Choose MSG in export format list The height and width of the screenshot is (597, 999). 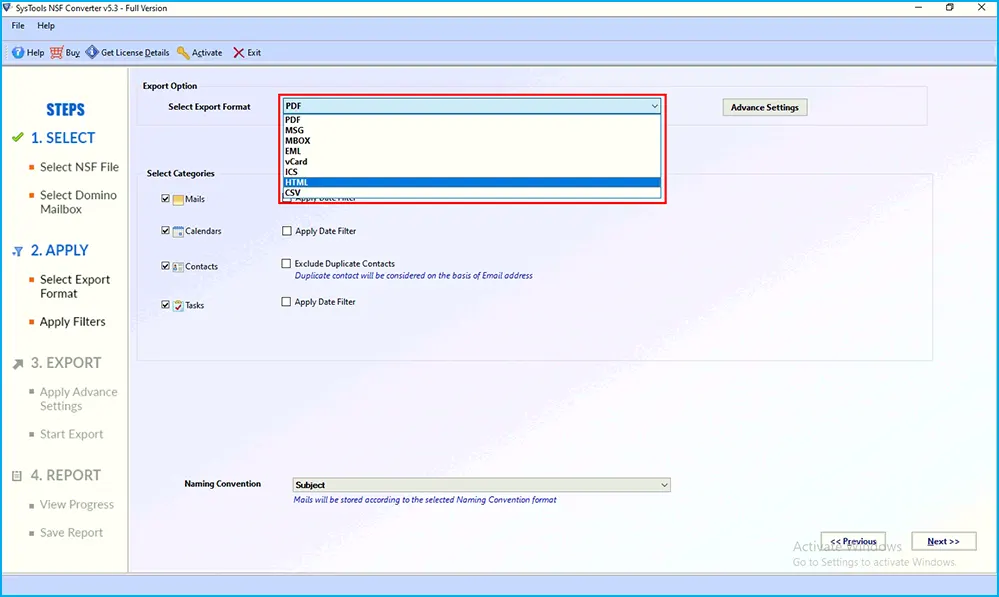point(471,130)
